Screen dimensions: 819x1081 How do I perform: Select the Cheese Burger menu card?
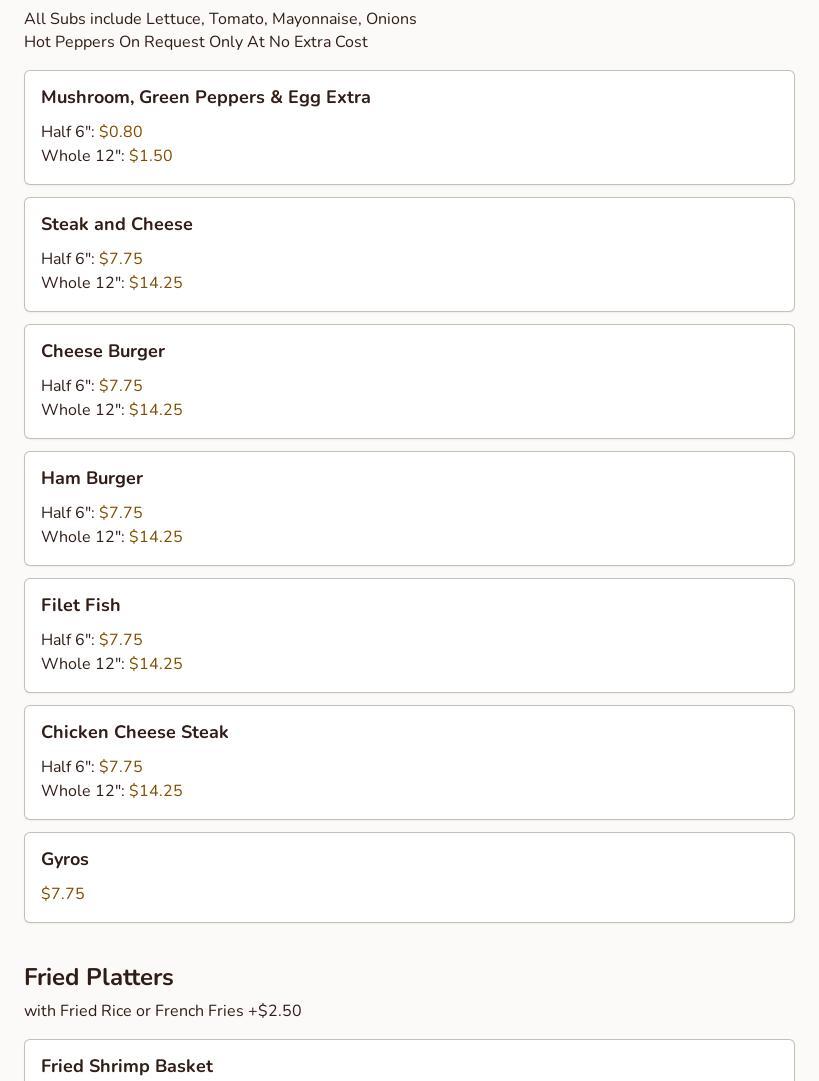click(409, 381)
